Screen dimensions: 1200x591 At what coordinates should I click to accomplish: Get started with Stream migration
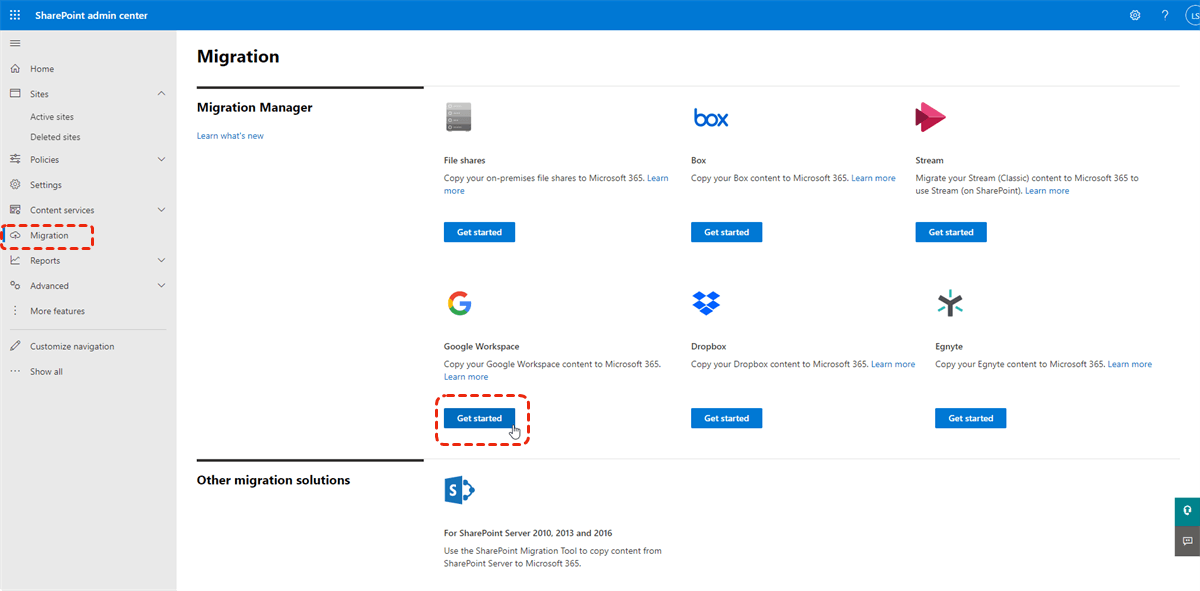pyautogui.click(x=951, y=232)
